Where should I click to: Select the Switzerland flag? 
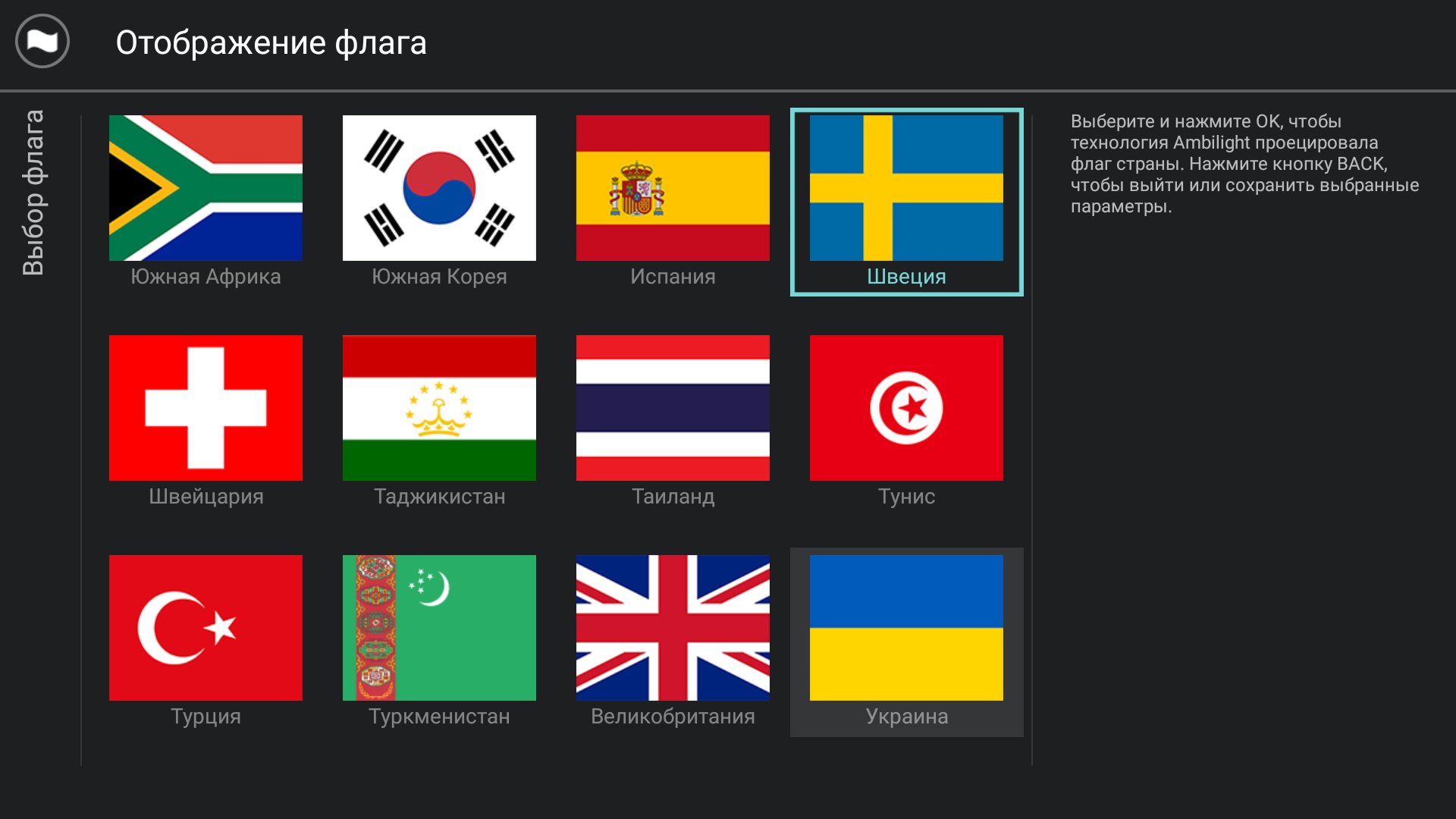pos(206,408)
